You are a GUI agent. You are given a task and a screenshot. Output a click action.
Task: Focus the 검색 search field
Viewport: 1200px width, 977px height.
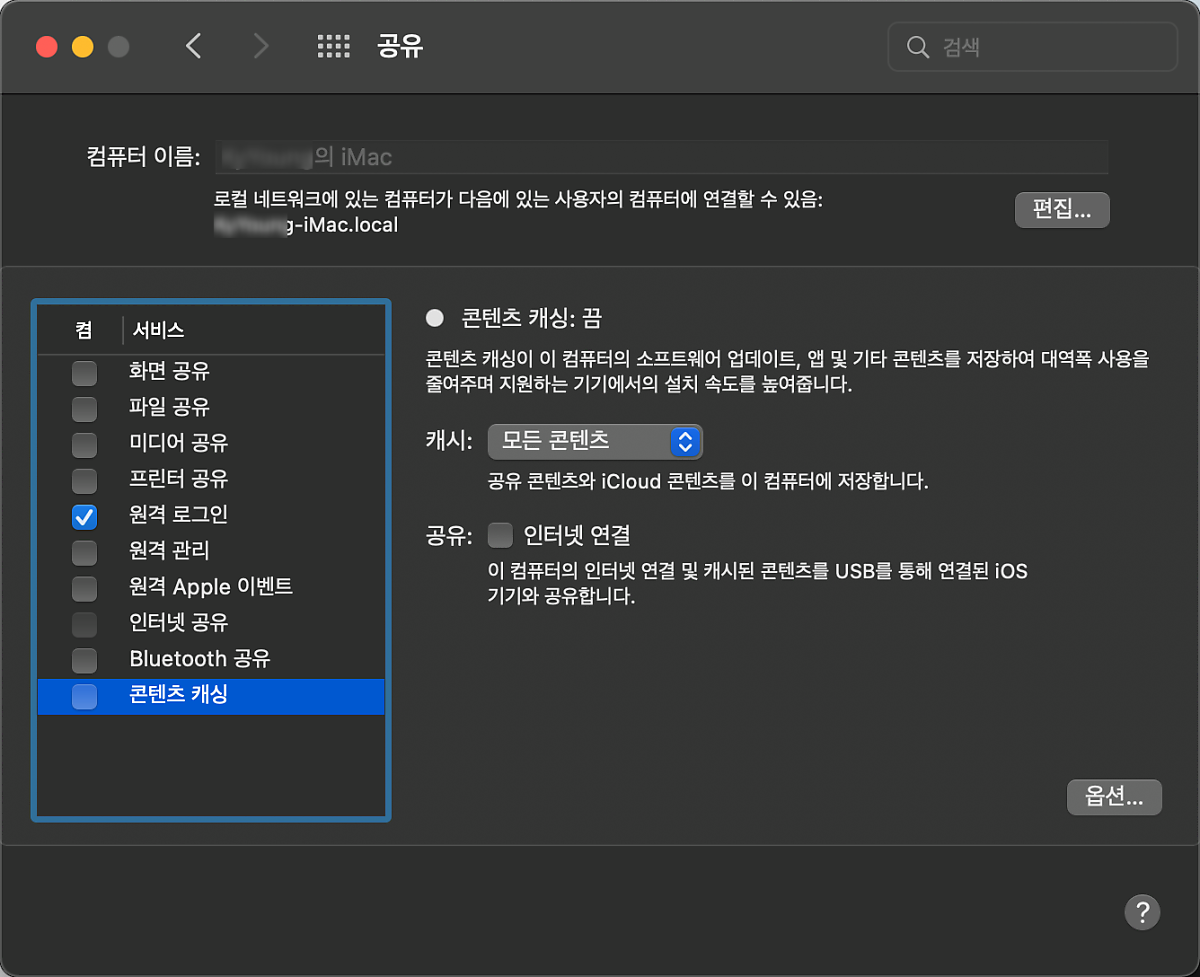pyautogui.click(x=1033, y=47)
